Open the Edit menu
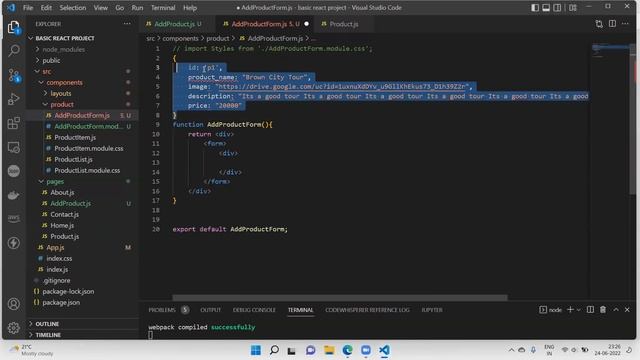This screenshot has height=360, width=640. click(46, 7)
